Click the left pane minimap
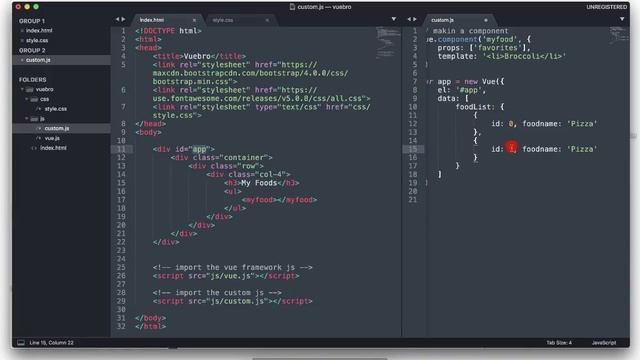640x360 pixels. tap(388, 43)
